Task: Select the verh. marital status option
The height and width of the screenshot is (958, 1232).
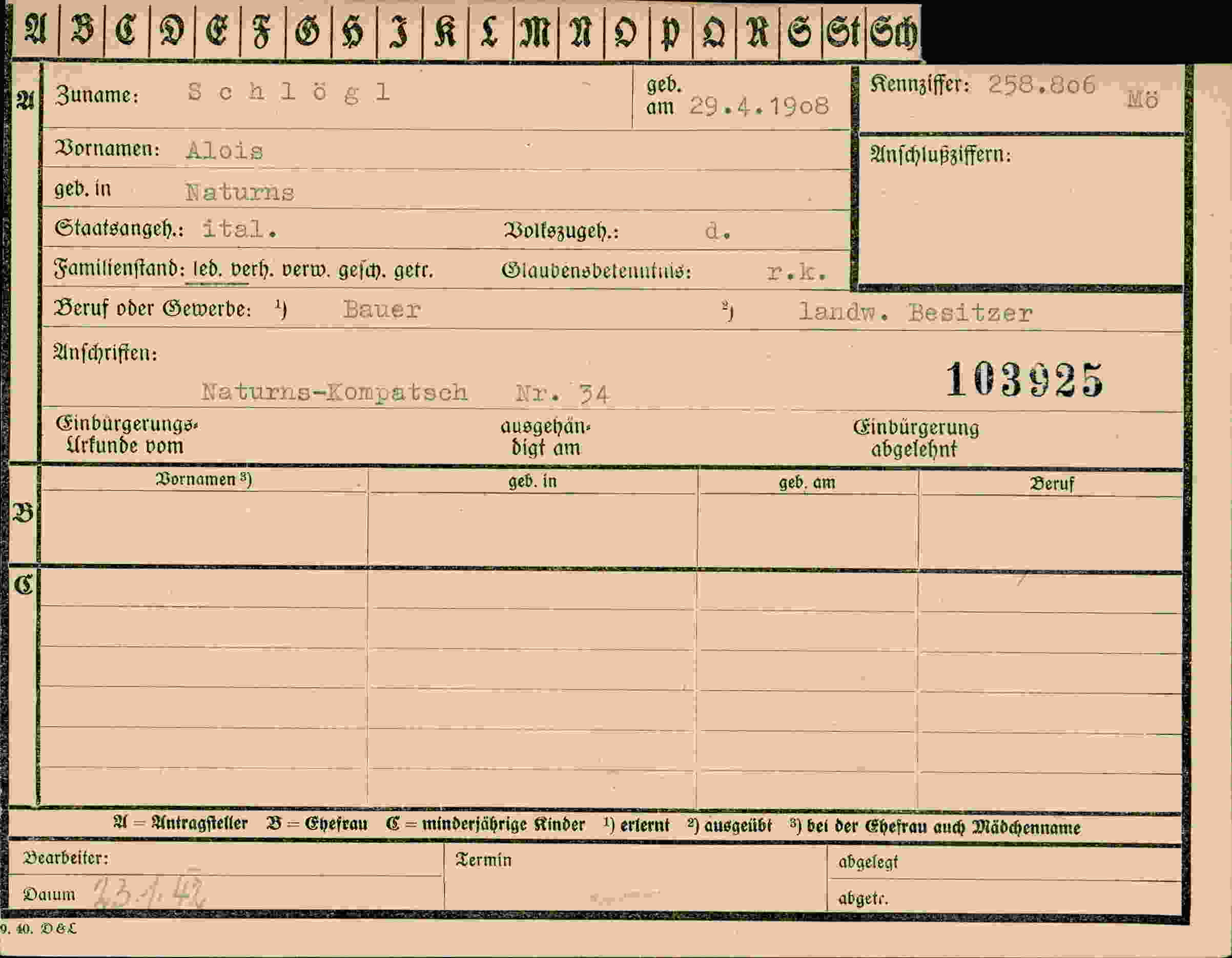Action: (252, 270)
